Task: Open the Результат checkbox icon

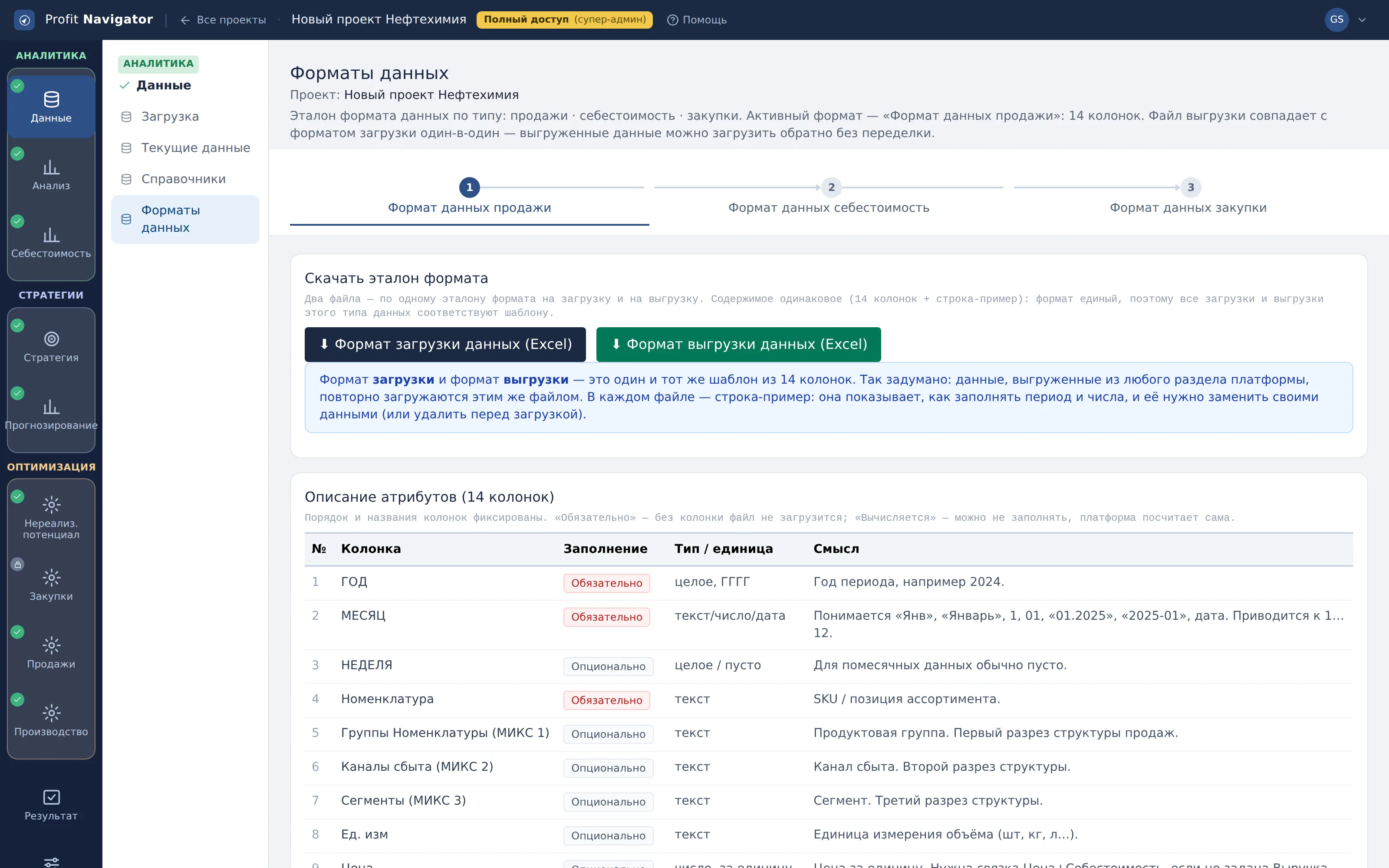Action: click(x=51, y=797)
